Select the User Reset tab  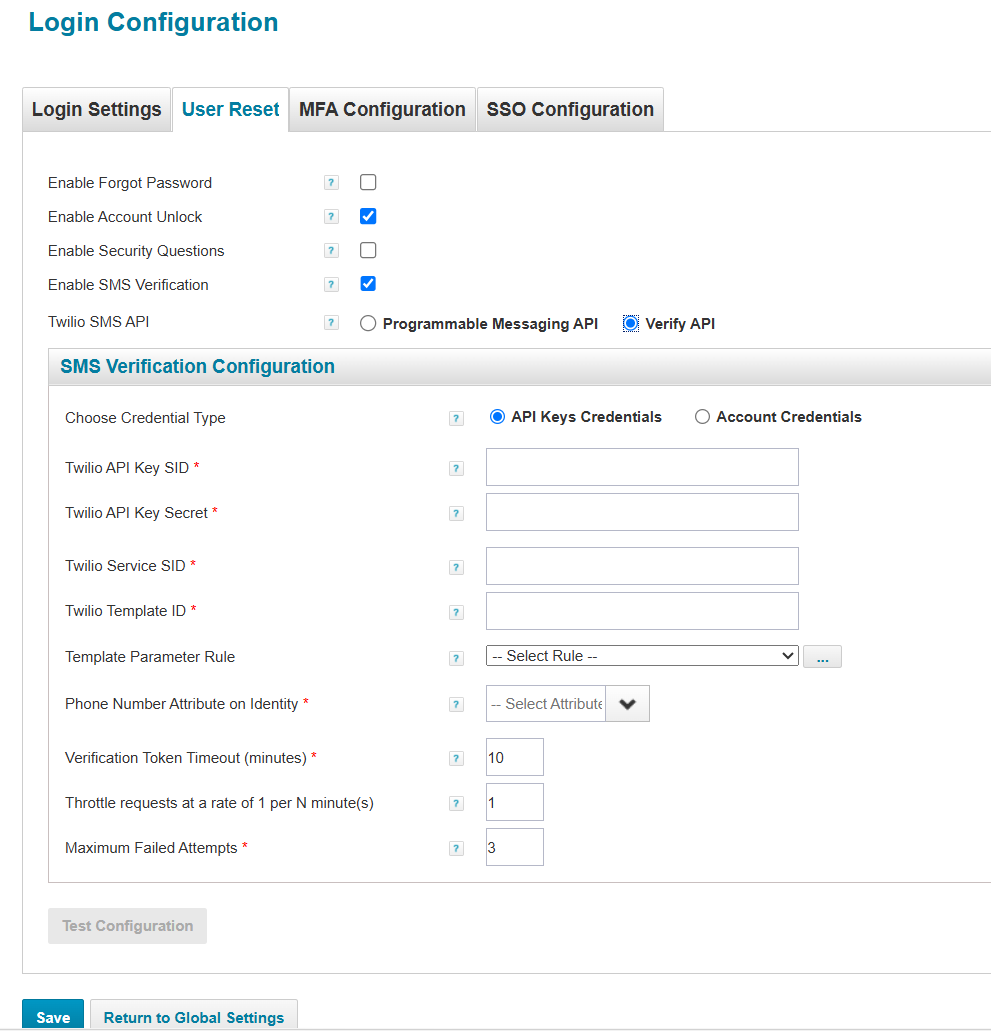231,109
